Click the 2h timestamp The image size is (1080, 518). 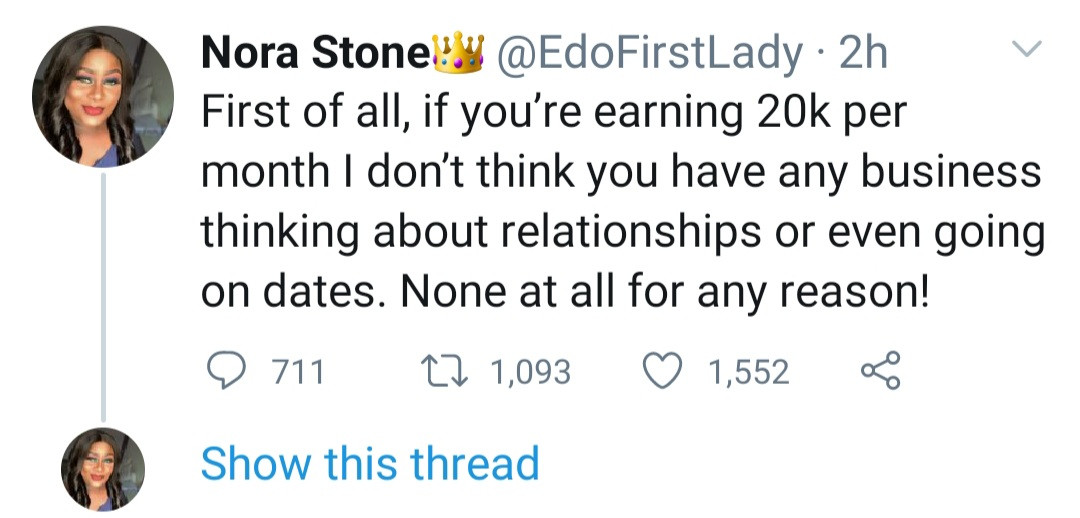pyautogui.click(x=863, y=53)
